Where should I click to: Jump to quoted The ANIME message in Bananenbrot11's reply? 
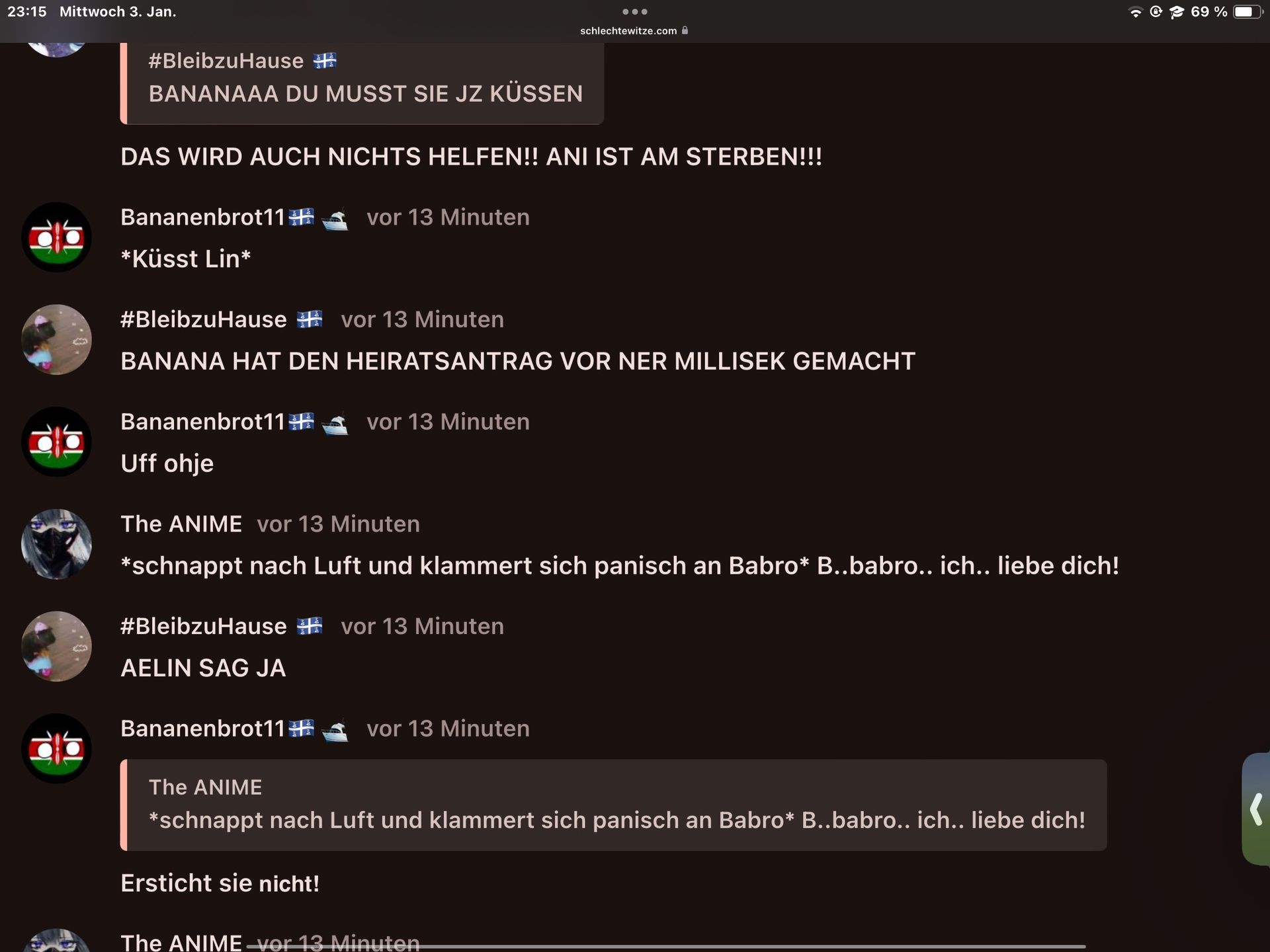(613, 805)
